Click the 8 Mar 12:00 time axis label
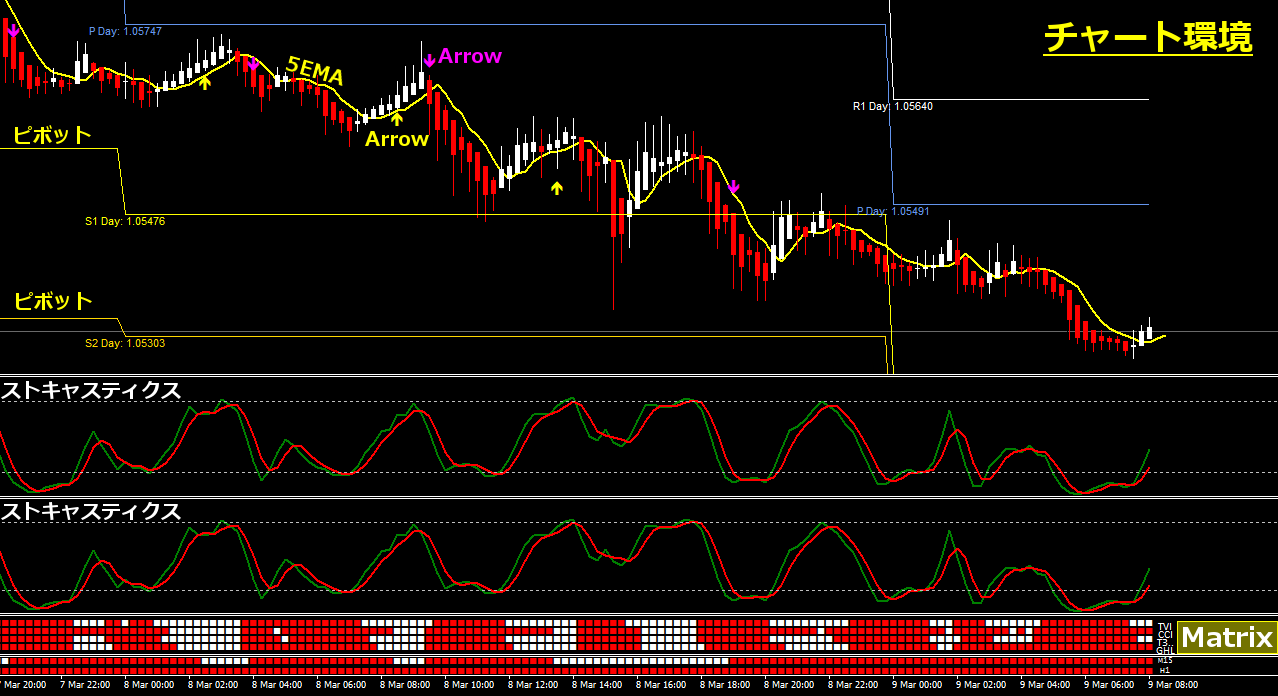The height and width of the screenshot is (696, 1278). click(532, 685)
